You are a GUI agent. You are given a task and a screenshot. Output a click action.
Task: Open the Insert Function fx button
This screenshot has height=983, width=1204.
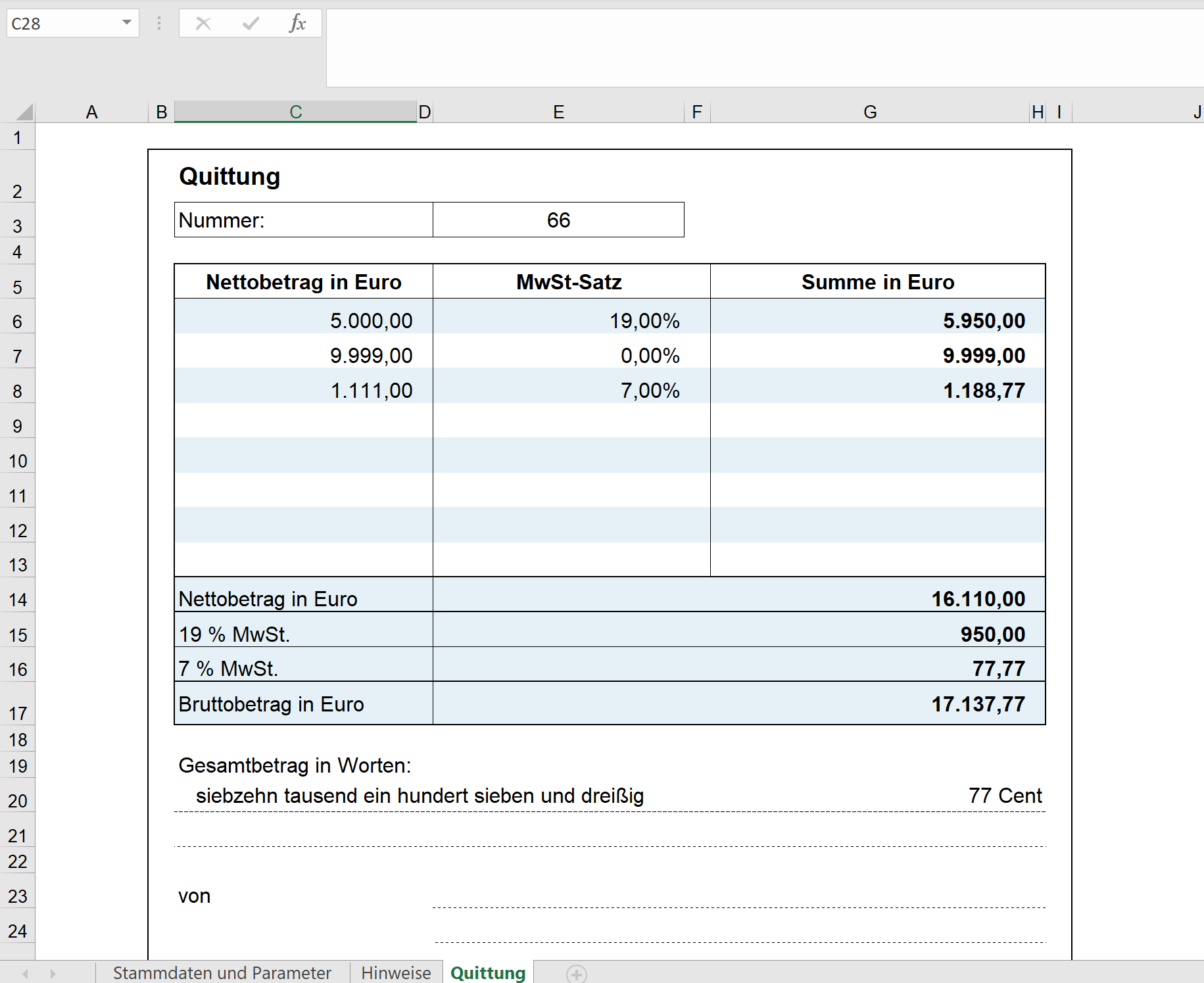[x=297, y=24]
